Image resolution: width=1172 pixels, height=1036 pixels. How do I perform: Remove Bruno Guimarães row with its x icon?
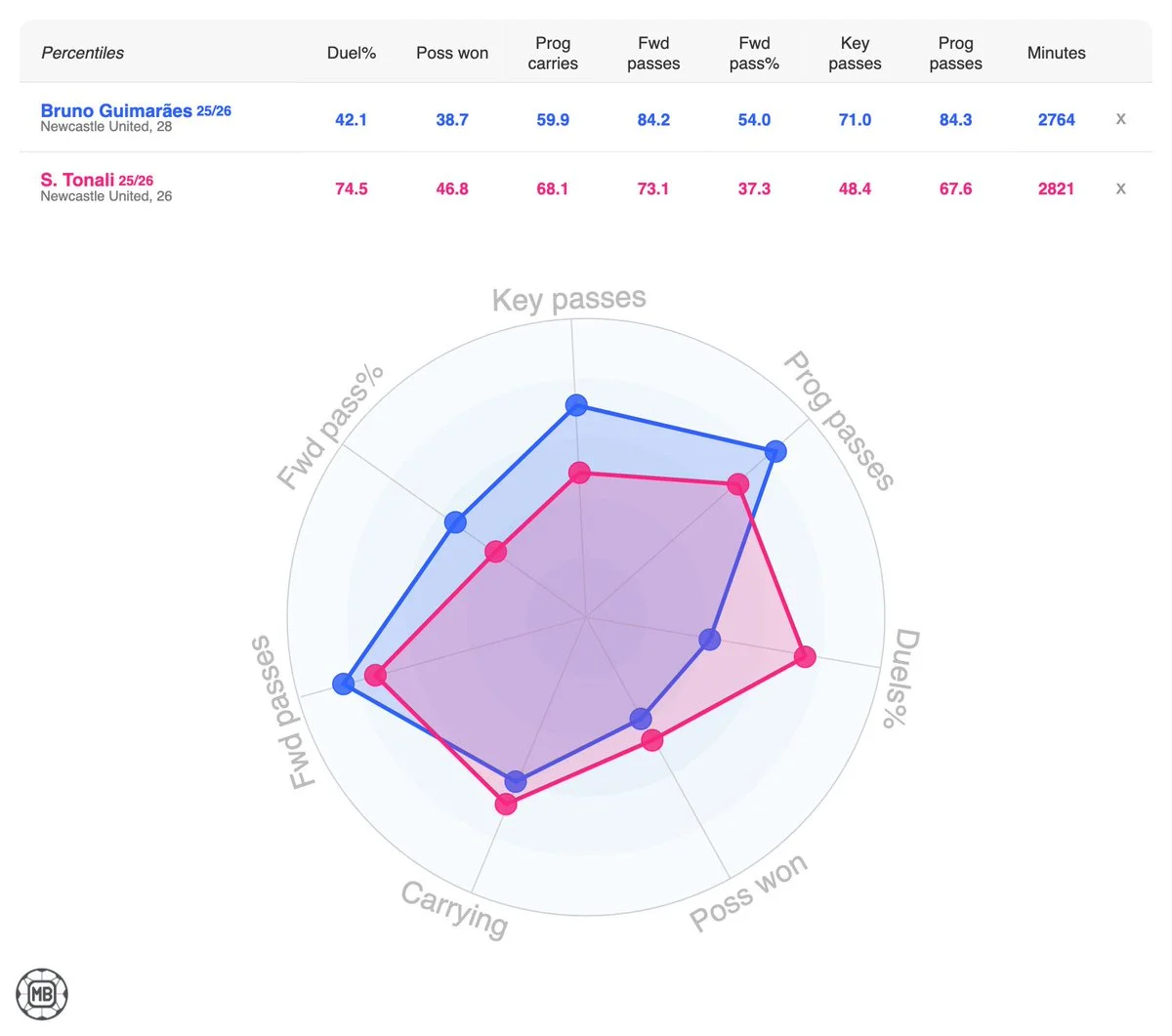point(1120,119)
